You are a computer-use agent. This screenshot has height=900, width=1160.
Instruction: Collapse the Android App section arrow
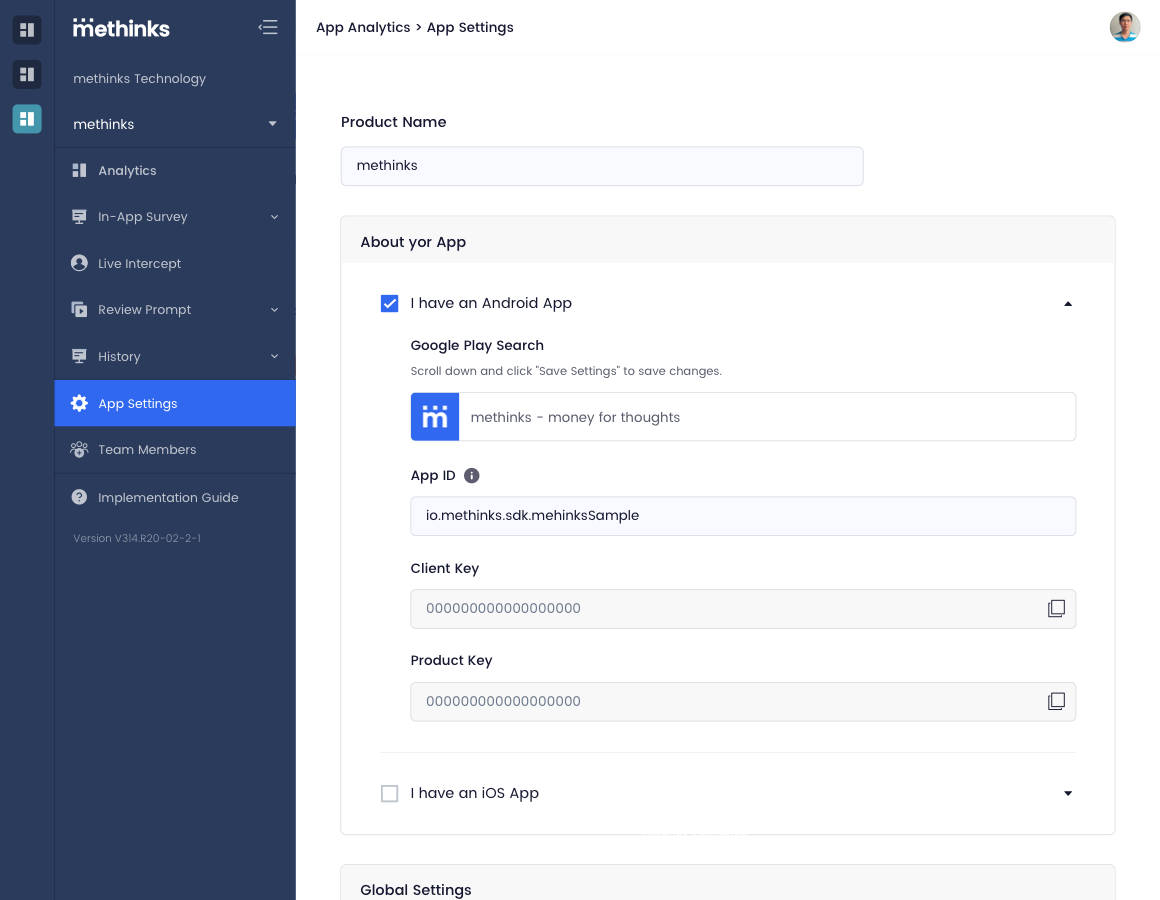[x=1068, y=304]
